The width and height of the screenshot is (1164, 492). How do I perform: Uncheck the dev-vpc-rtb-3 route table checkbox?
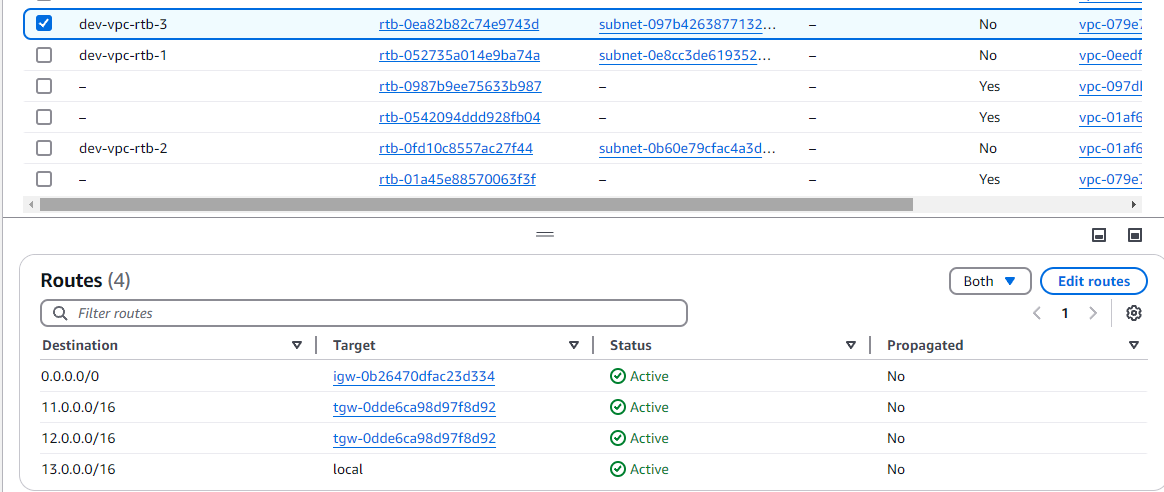[x=44, y=24]
